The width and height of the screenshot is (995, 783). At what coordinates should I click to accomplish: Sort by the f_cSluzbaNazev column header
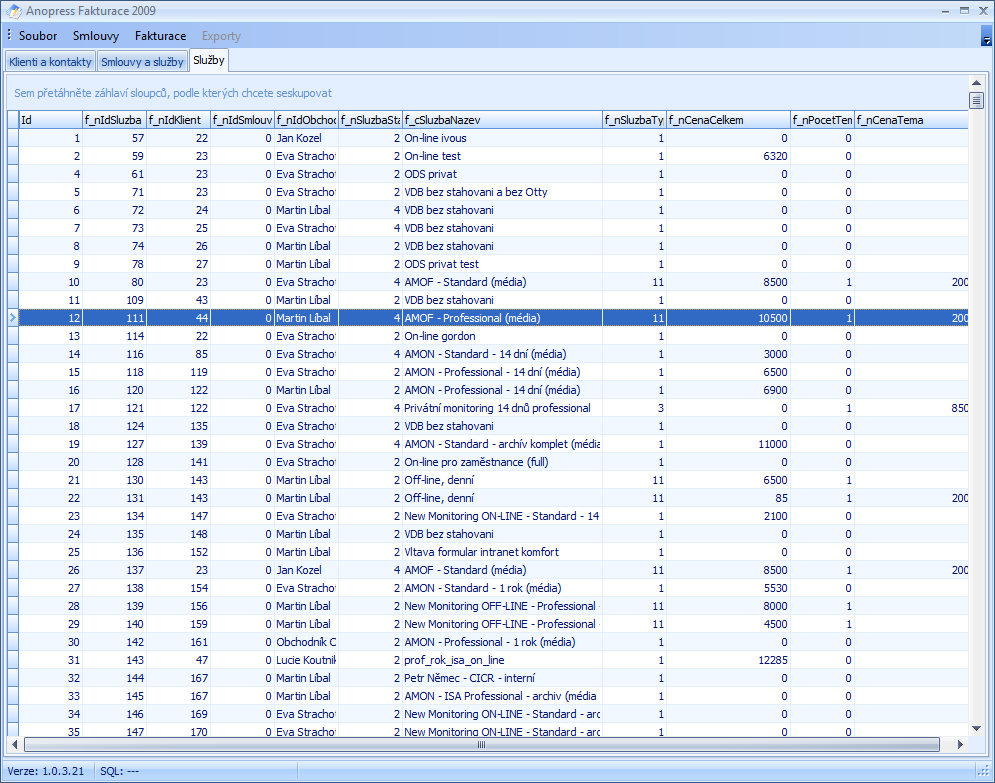(500, 120)
